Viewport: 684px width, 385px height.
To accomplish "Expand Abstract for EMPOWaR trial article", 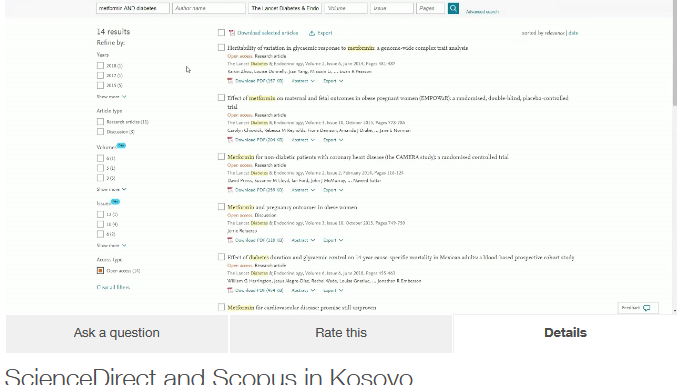I will (303, 140).
